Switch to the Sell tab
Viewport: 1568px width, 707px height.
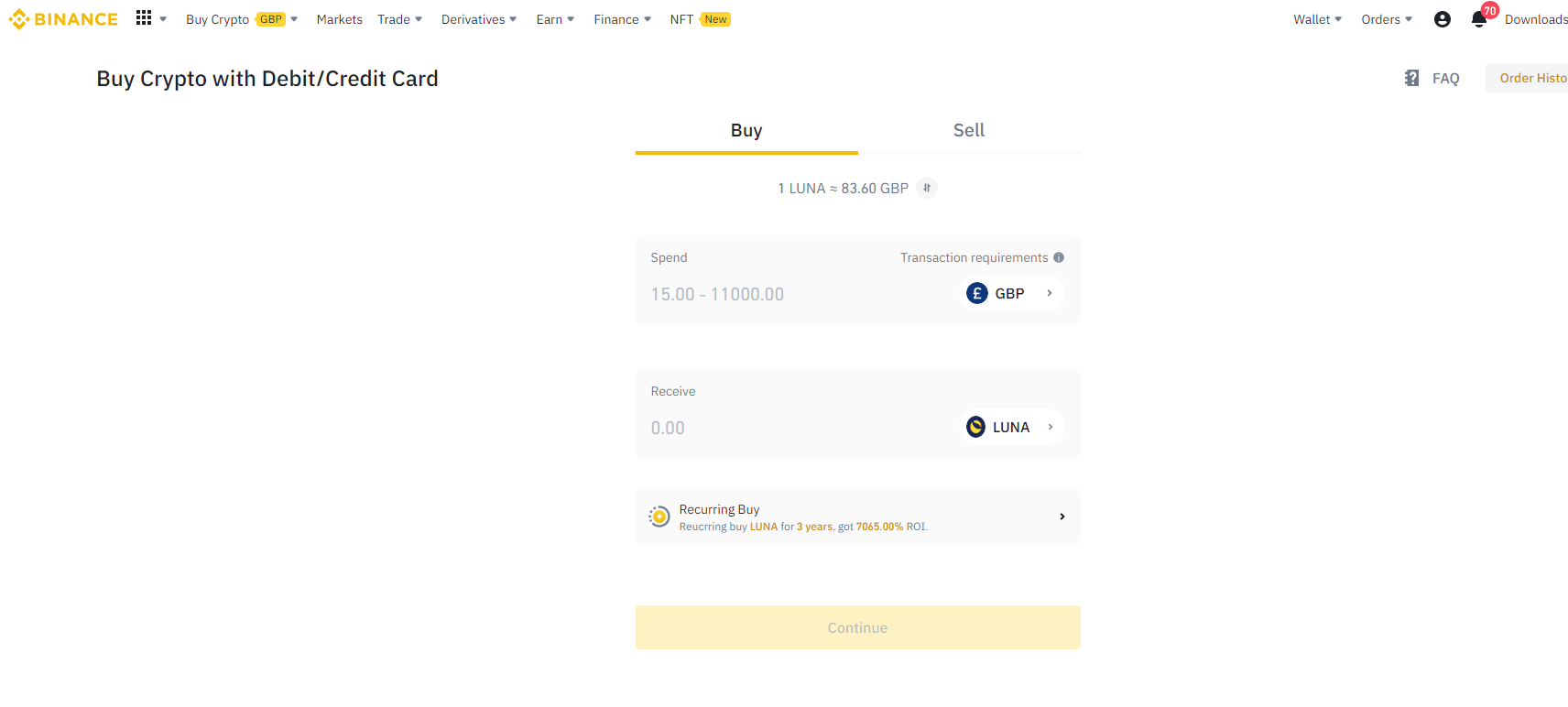(968, 131)
